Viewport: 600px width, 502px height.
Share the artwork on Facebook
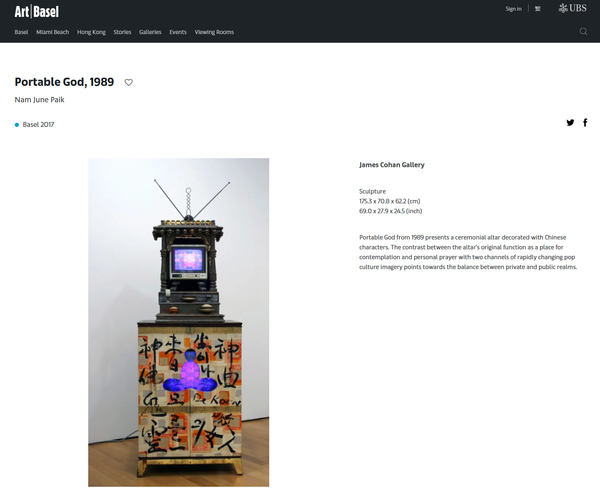[585, 123]
